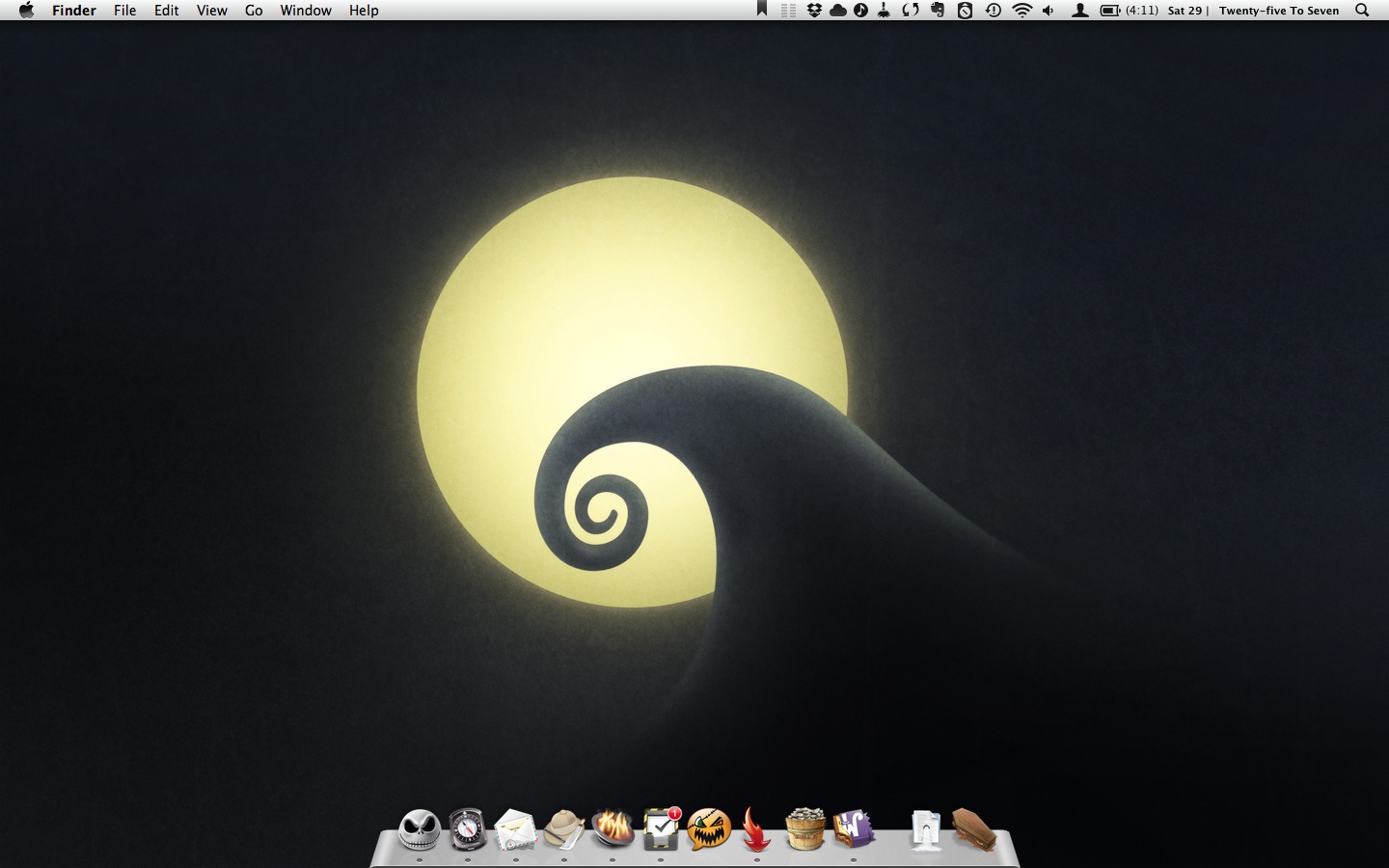The width and height of the screenshot is (1389, 868).
Task: Open the pith helmet and machete dock icon
Action: (x=563, y=829)
